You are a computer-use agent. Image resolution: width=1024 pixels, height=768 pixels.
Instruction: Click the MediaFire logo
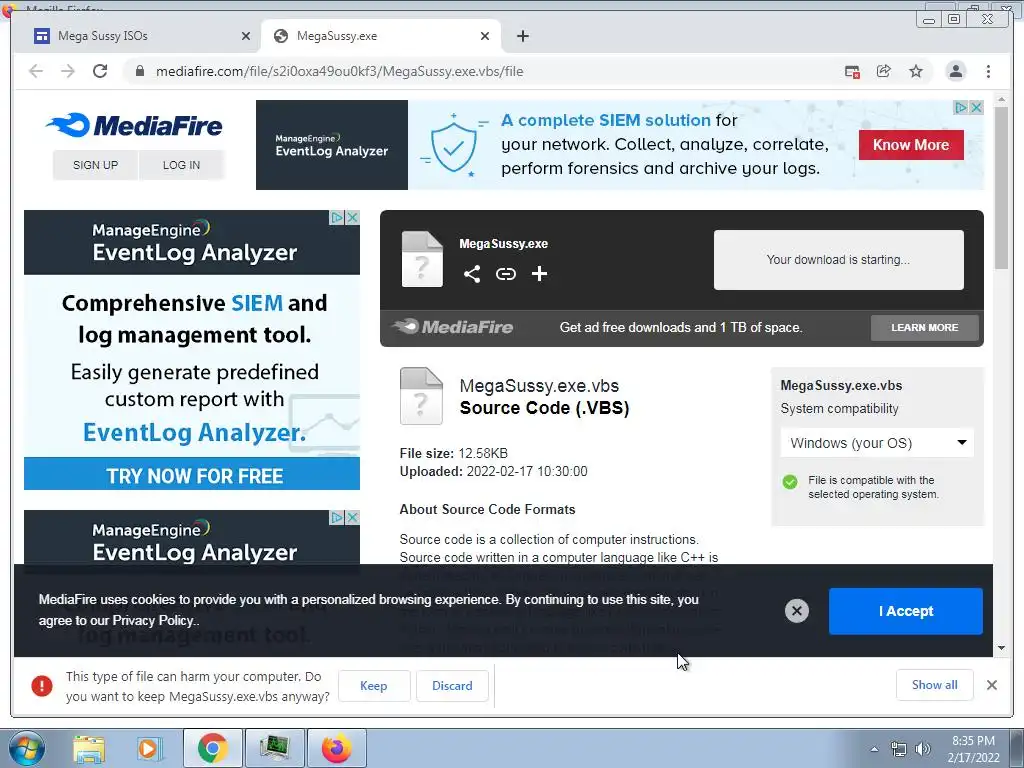tap(135, 125)
